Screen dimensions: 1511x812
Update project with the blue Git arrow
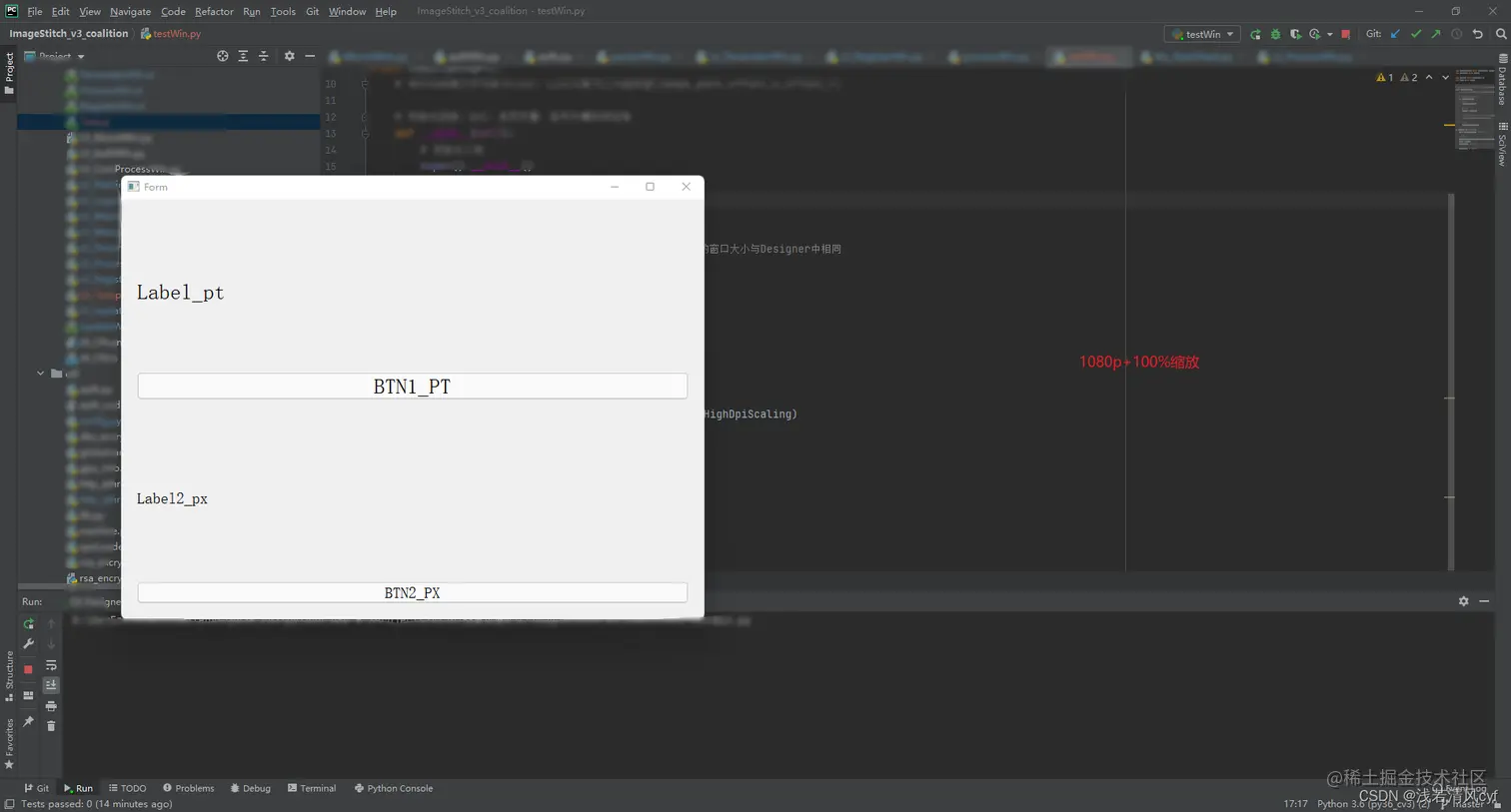click(x=1395, y=34)
